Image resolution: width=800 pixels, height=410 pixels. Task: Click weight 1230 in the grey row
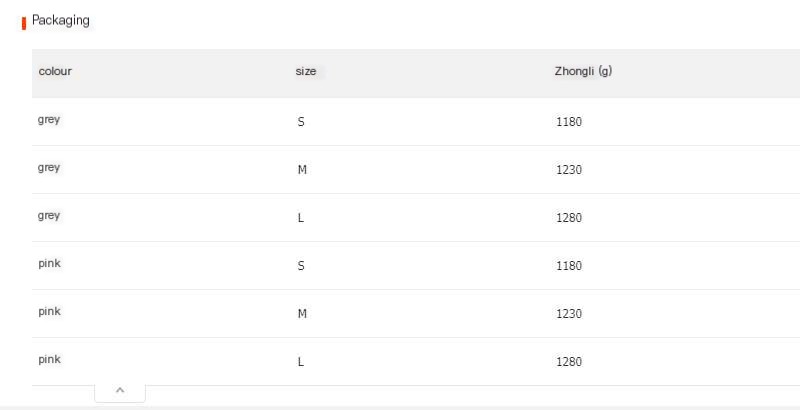pos(568,170)
